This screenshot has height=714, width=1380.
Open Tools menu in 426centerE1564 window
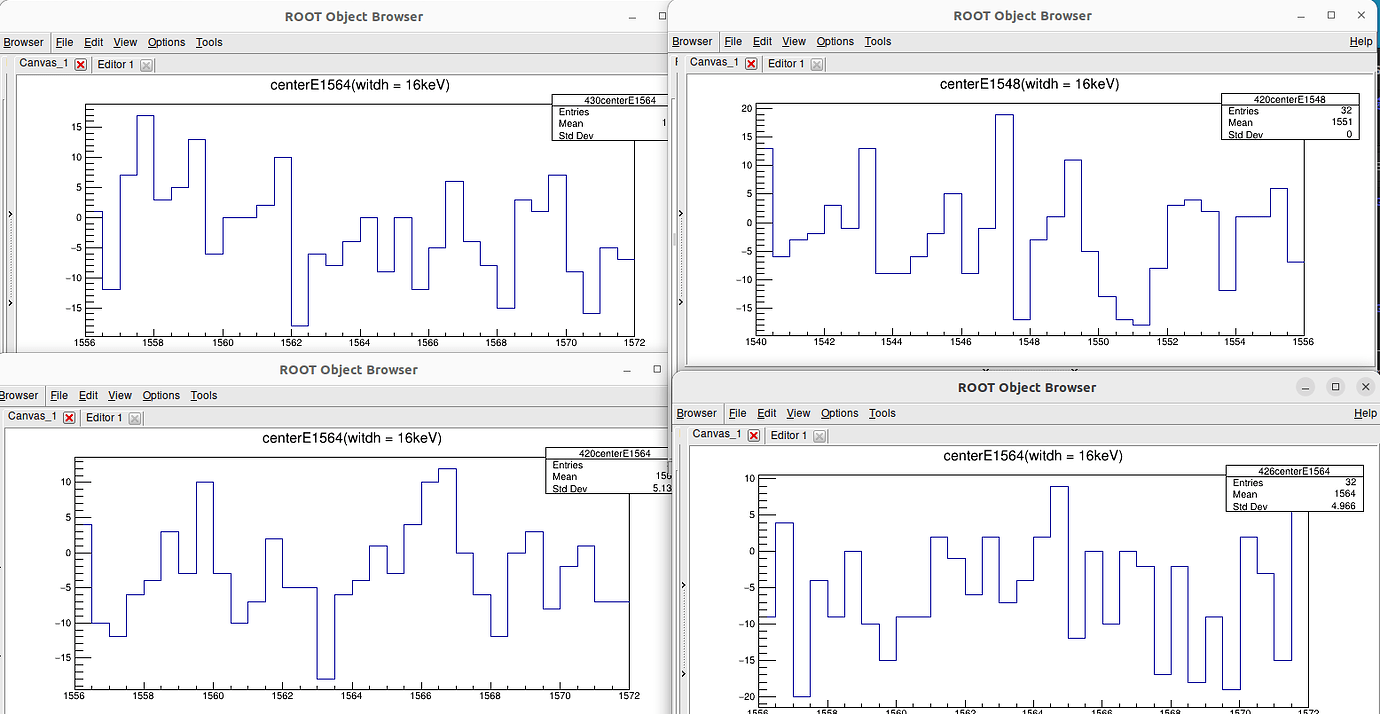[882, 414]
